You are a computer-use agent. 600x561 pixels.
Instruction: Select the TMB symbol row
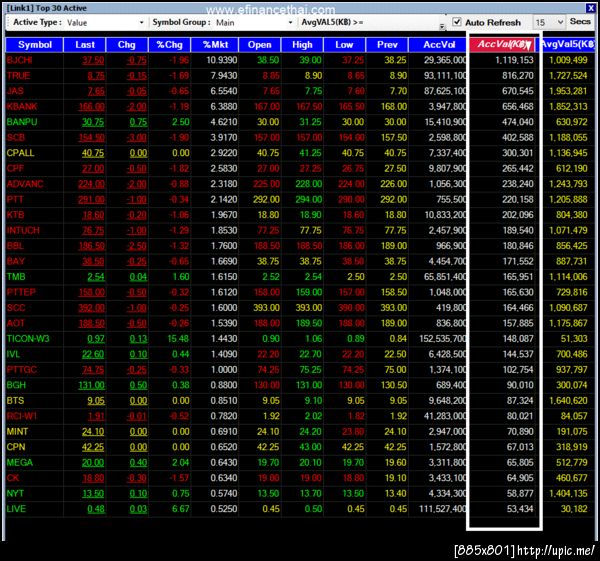pos(300,277)
